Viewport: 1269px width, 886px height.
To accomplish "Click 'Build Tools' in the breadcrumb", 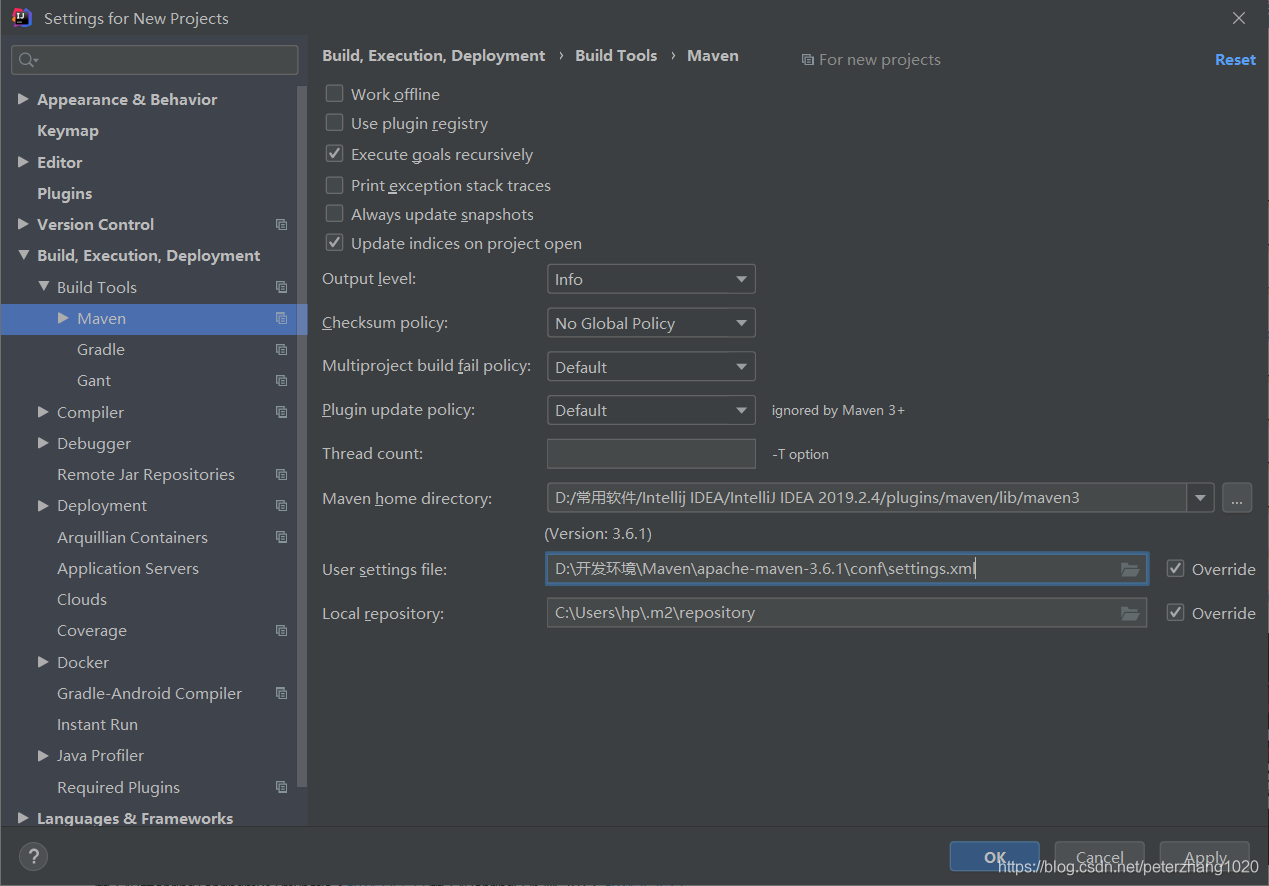I will (616, 56).
